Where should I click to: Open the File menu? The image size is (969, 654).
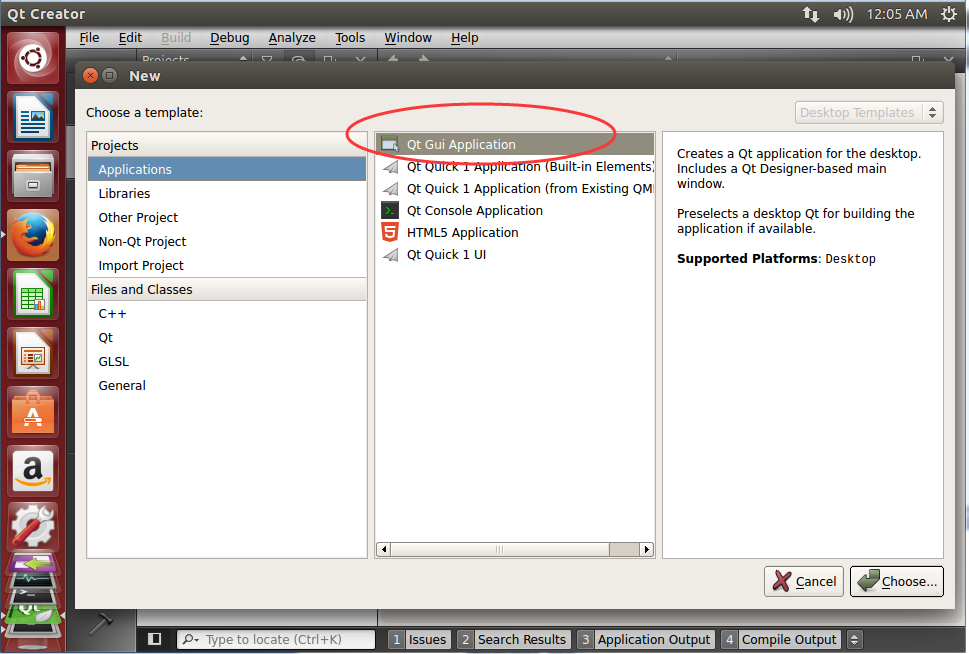tap(89, 38)
